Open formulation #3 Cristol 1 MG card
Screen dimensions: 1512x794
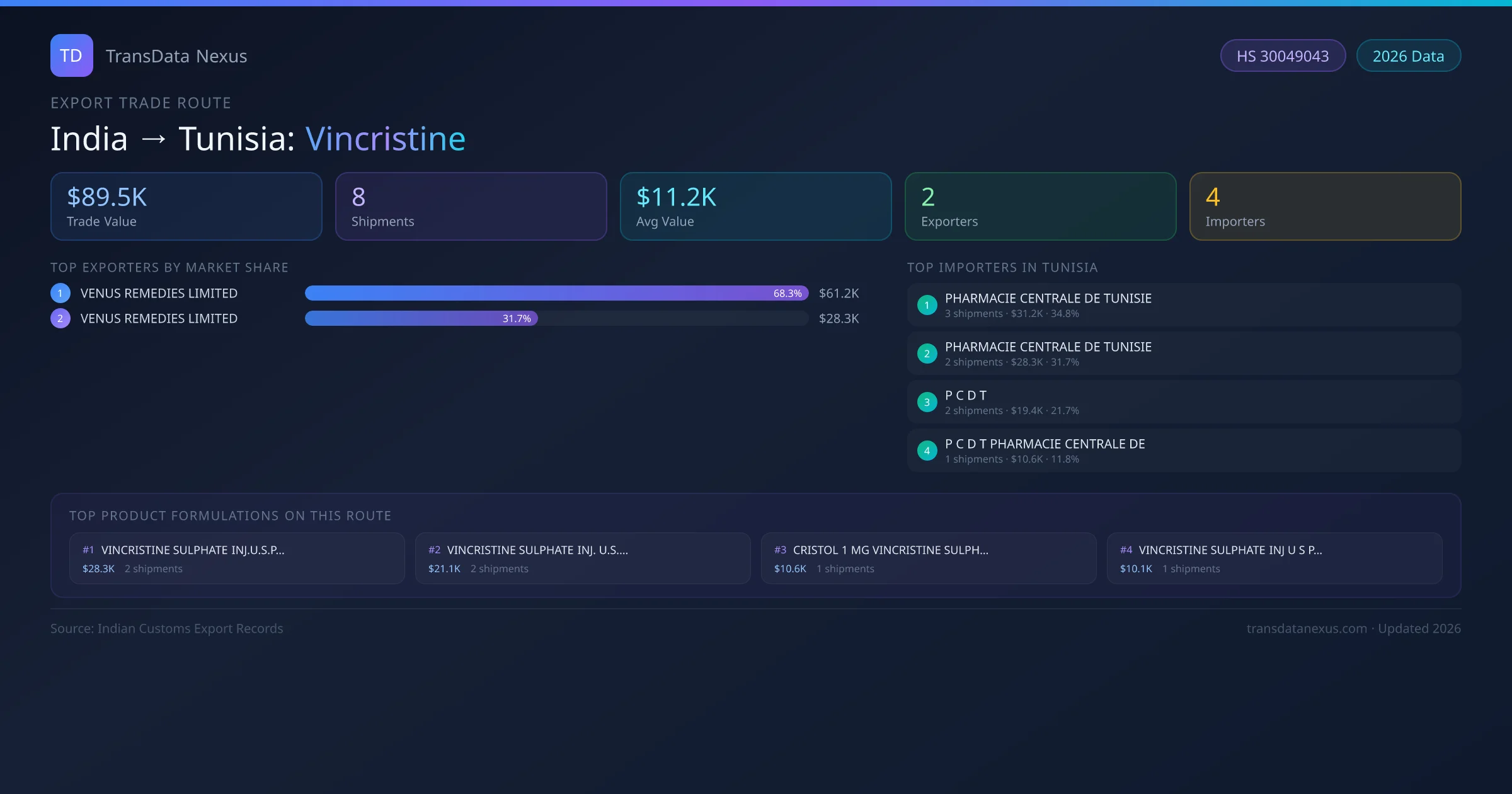[928, 558]
